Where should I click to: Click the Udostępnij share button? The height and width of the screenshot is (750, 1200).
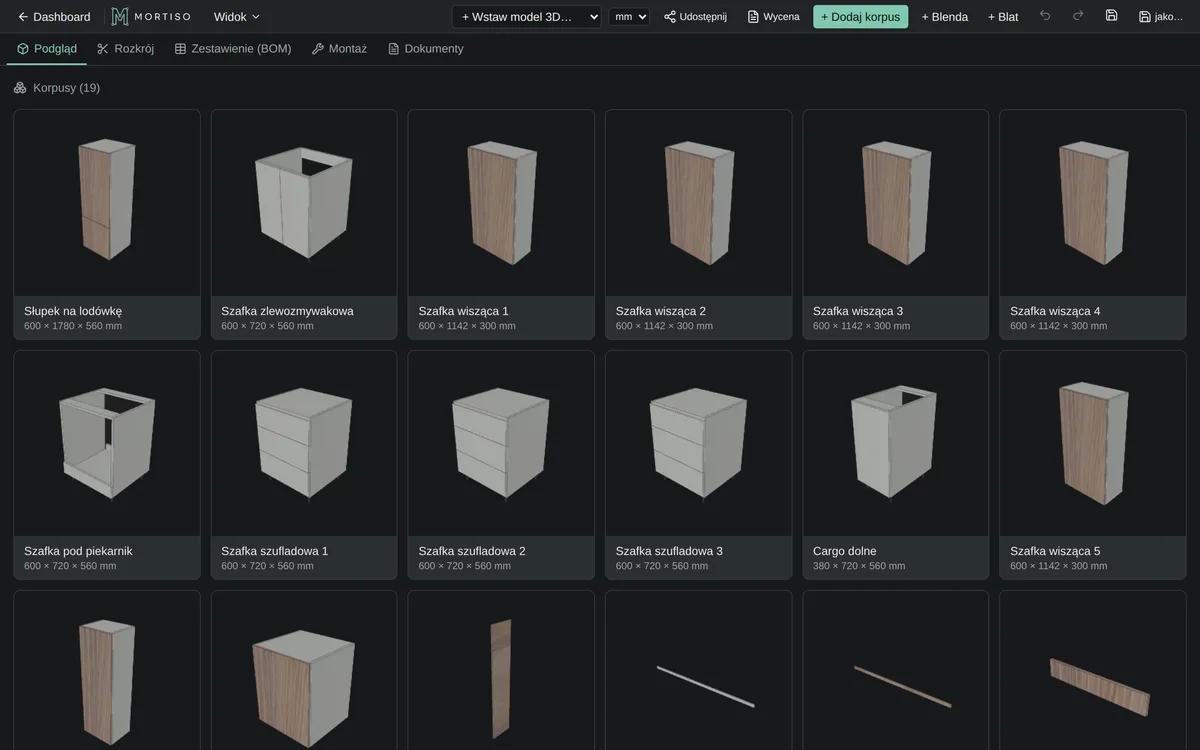tap(695, 17)
